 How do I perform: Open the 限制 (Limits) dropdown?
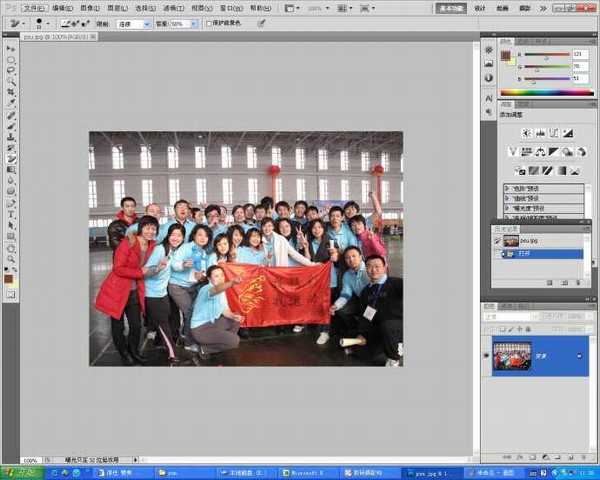(x=133, y=23)
